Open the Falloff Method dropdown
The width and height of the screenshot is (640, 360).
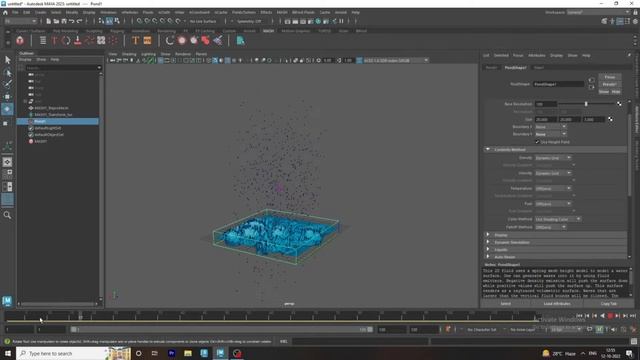click(x=550, y=227)
